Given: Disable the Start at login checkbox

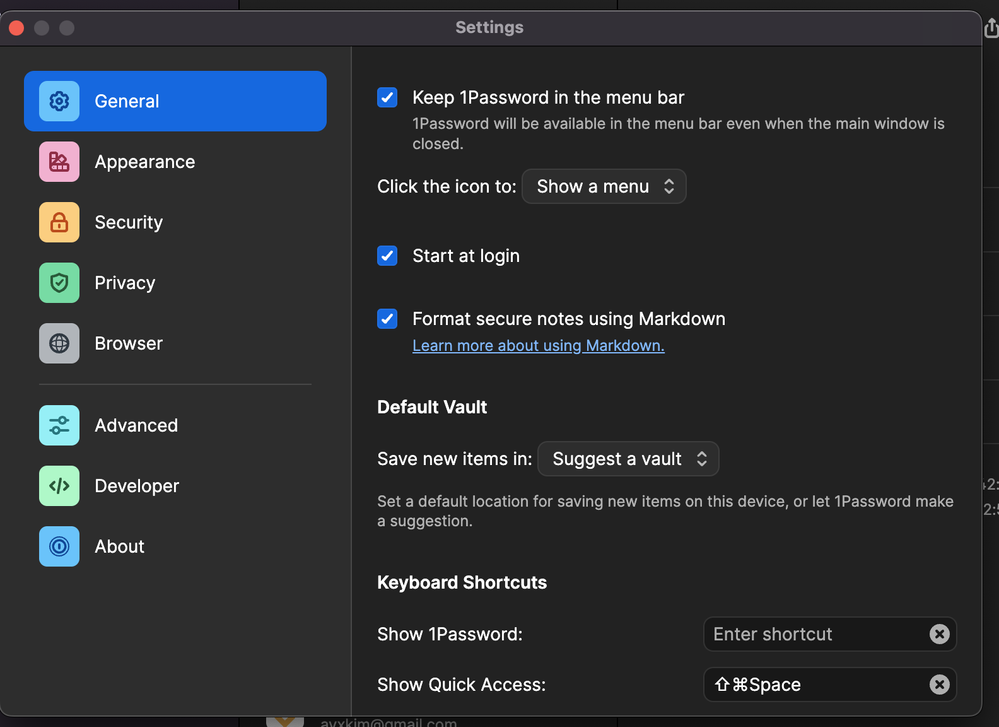Looking at the screenshot, I should (x=387, y=256).
